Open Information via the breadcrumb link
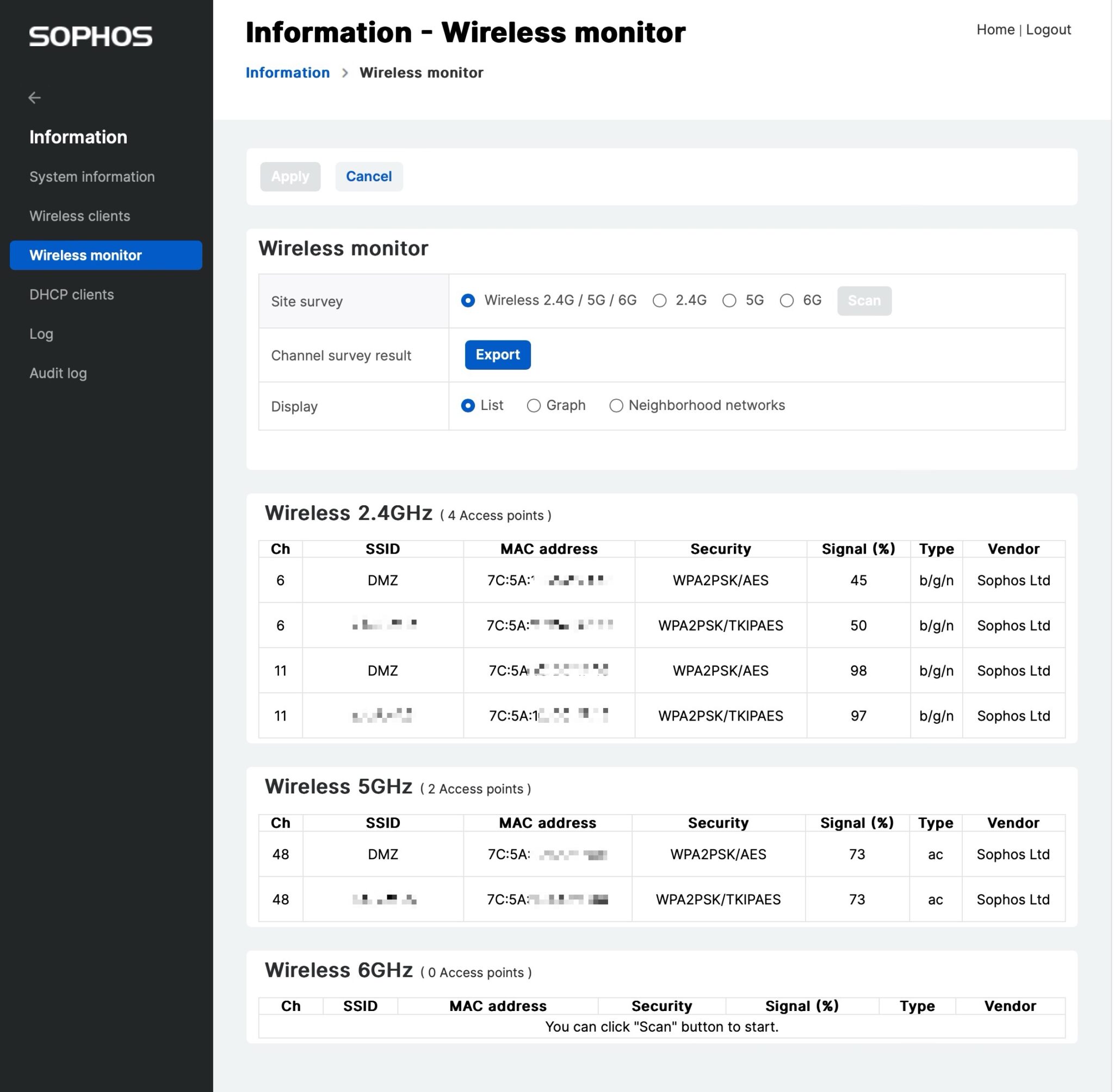 point(287,73)
